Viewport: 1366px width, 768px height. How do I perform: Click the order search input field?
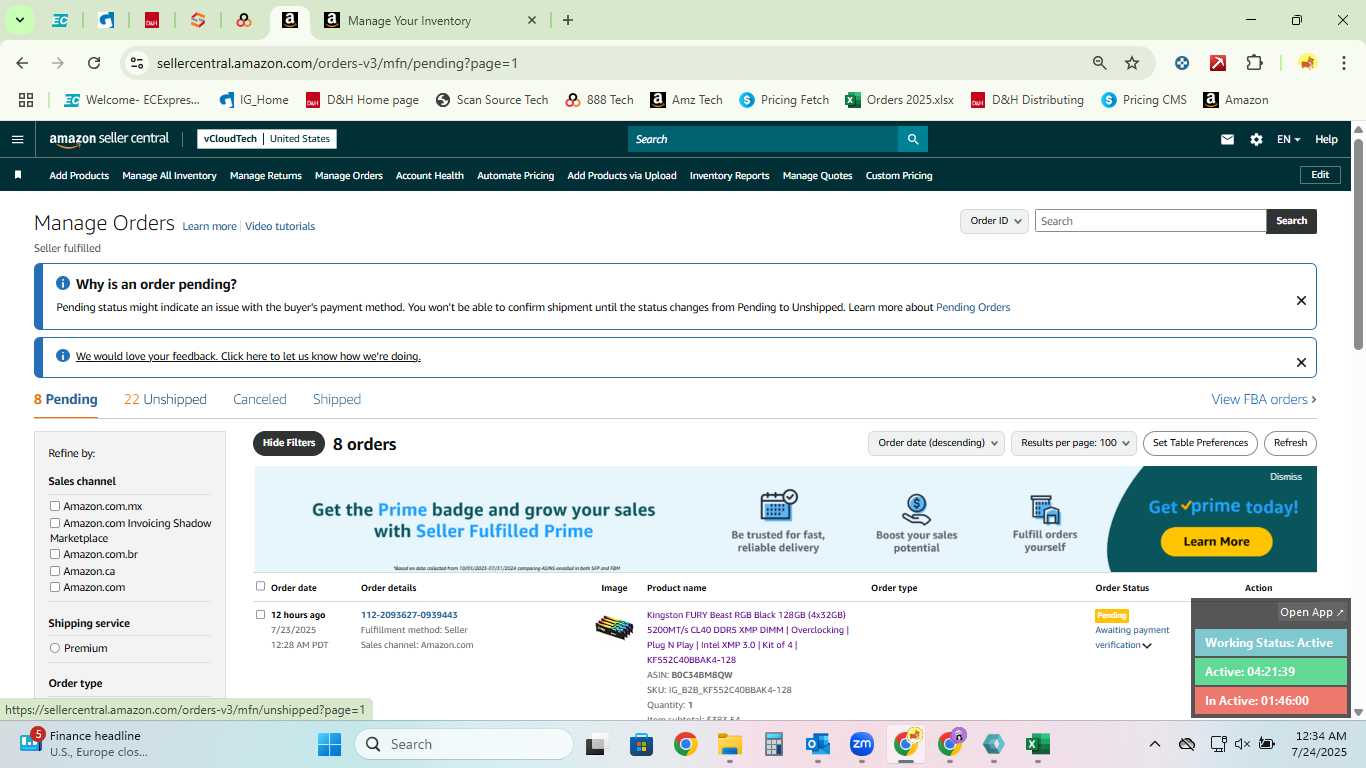click(x=1150, y=221)
